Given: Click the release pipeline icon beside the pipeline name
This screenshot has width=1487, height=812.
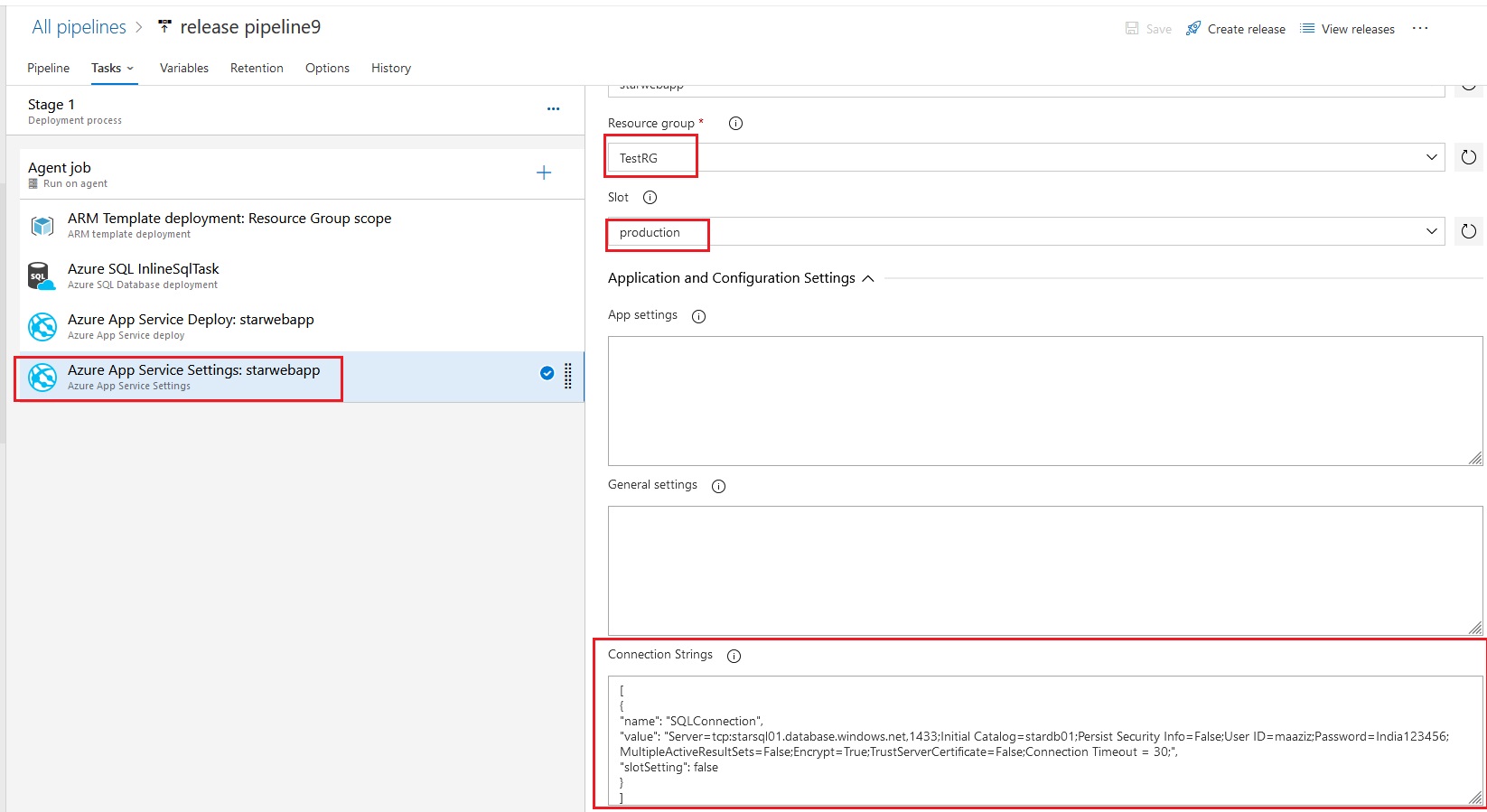Looking at the screenshot, I should pos(164,27).
